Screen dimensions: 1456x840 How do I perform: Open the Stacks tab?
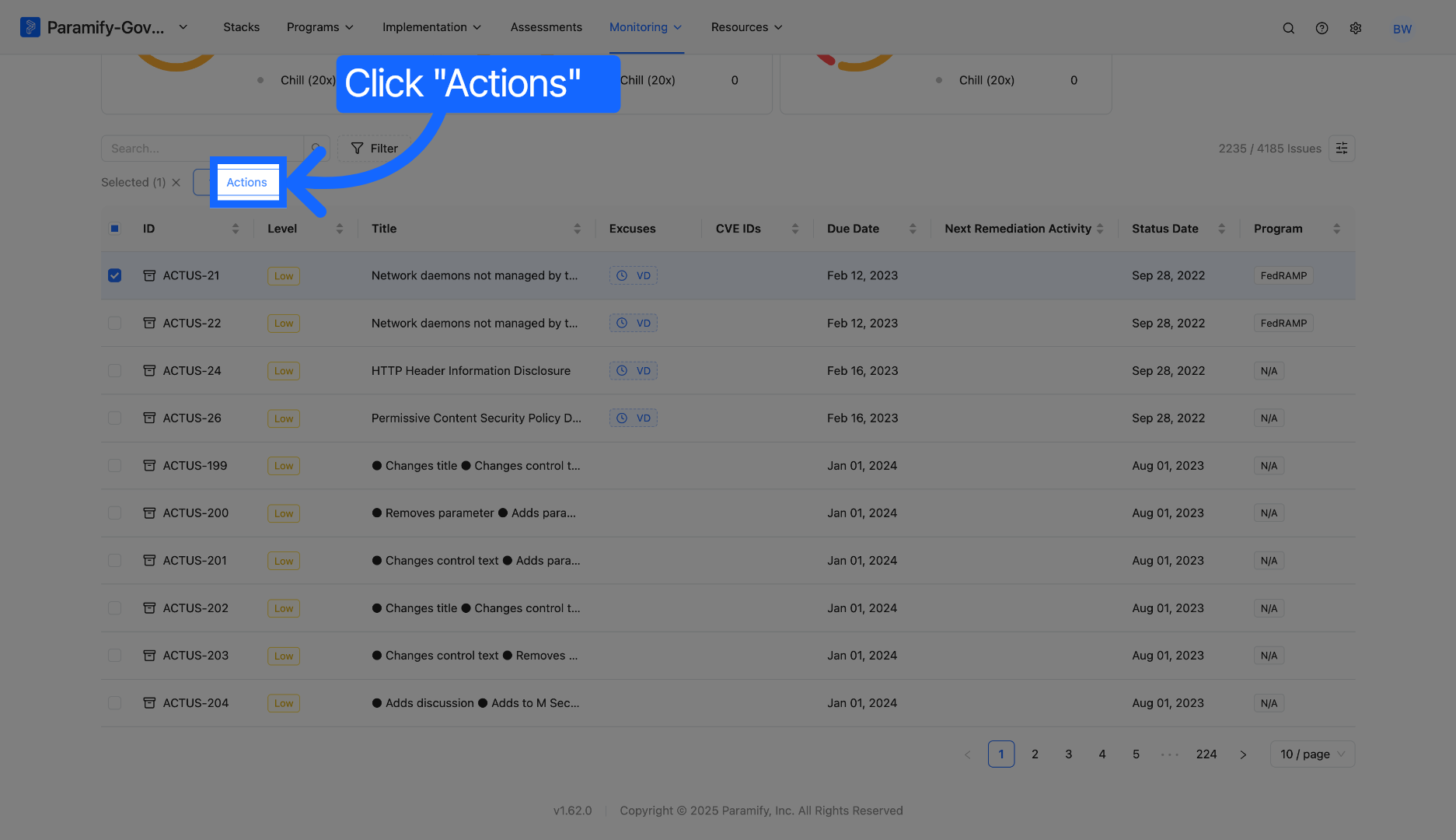click(241, 27)
